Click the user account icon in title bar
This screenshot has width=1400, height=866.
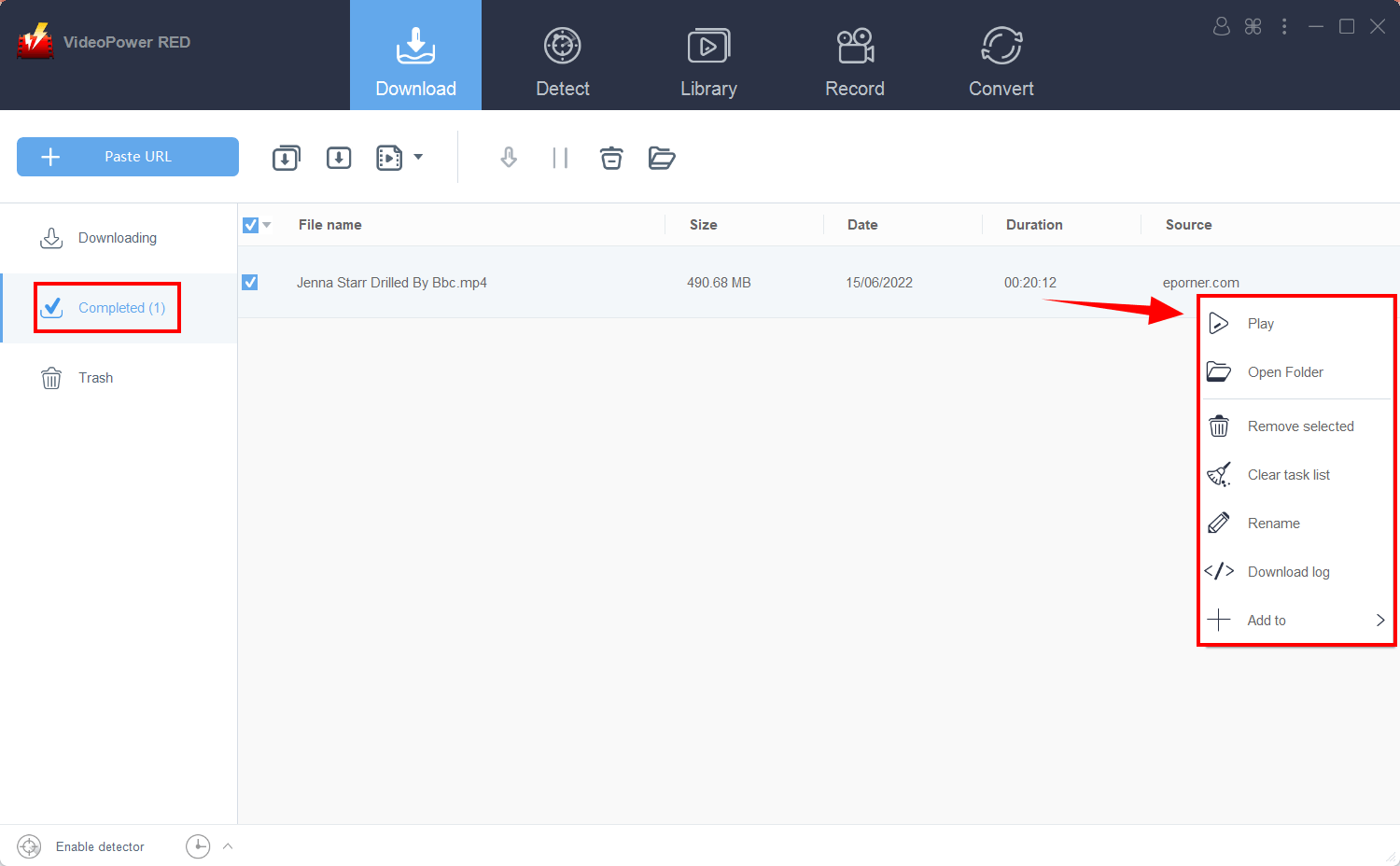[1222, 26]
